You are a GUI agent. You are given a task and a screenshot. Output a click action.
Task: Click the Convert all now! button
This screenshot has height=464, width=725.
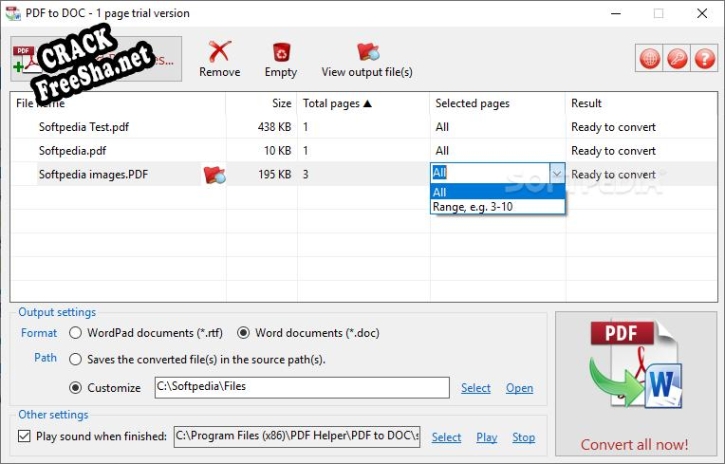[635, 385]
